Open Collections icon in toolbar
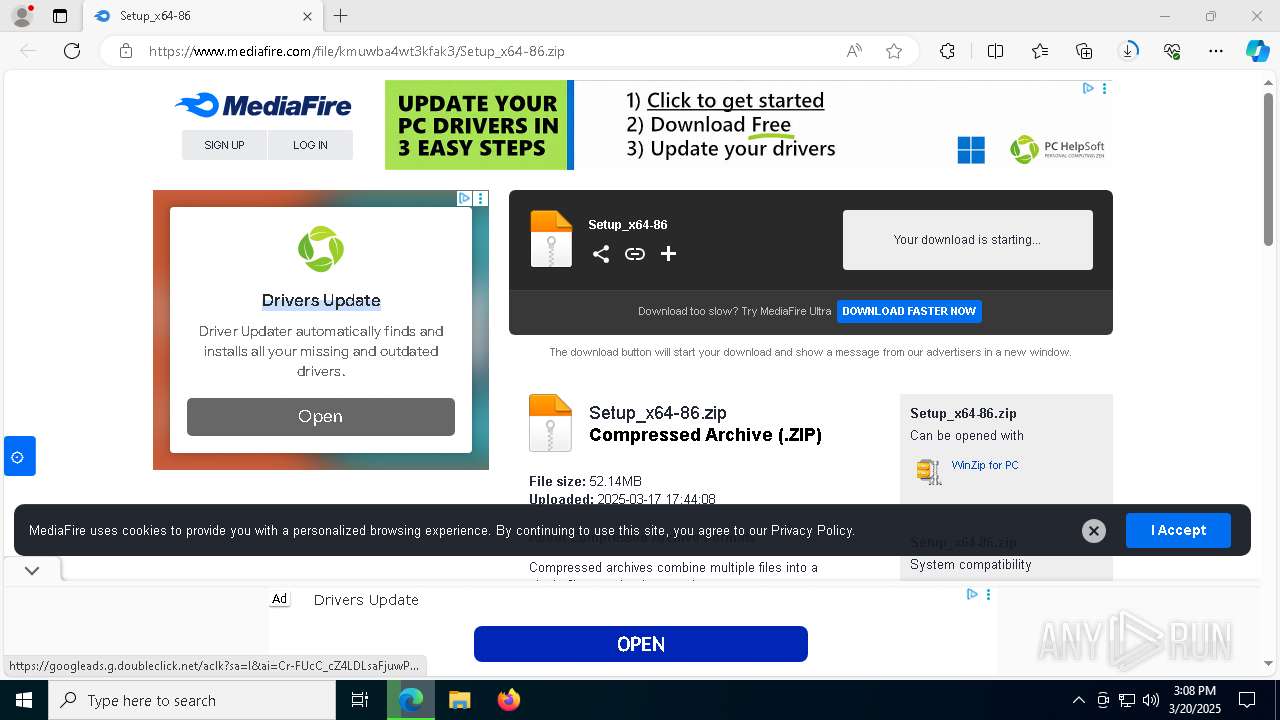Viewport: 1280px width, 720px height. [x=1084, y=51]
